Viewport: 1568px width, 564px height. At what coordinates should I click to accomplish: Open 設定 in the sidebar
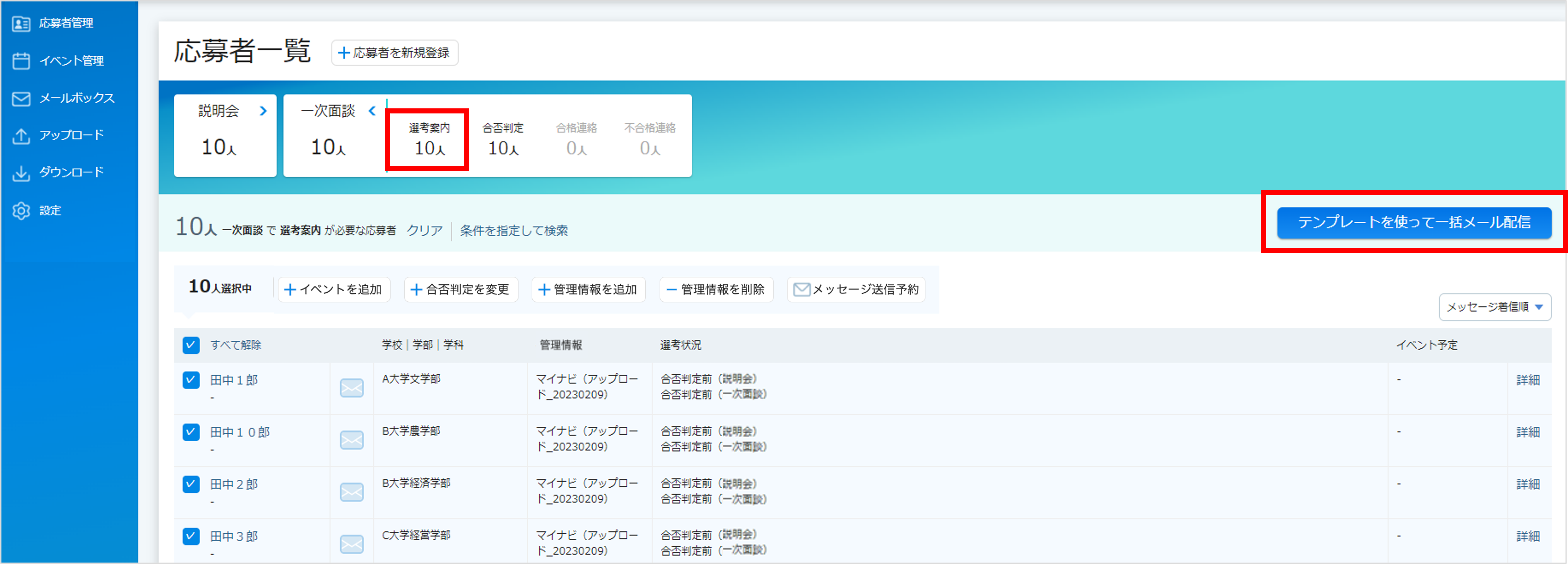click(x=50, y=211)
